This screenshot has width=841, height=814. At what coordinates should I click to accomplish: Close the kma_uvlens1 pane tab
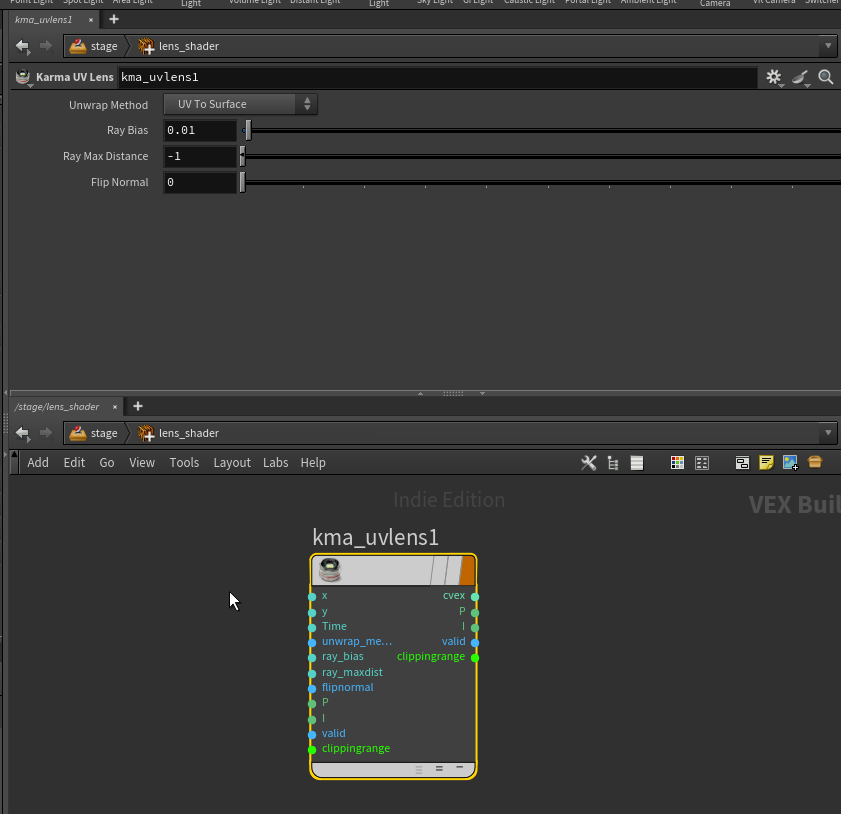tap(91, 20)
